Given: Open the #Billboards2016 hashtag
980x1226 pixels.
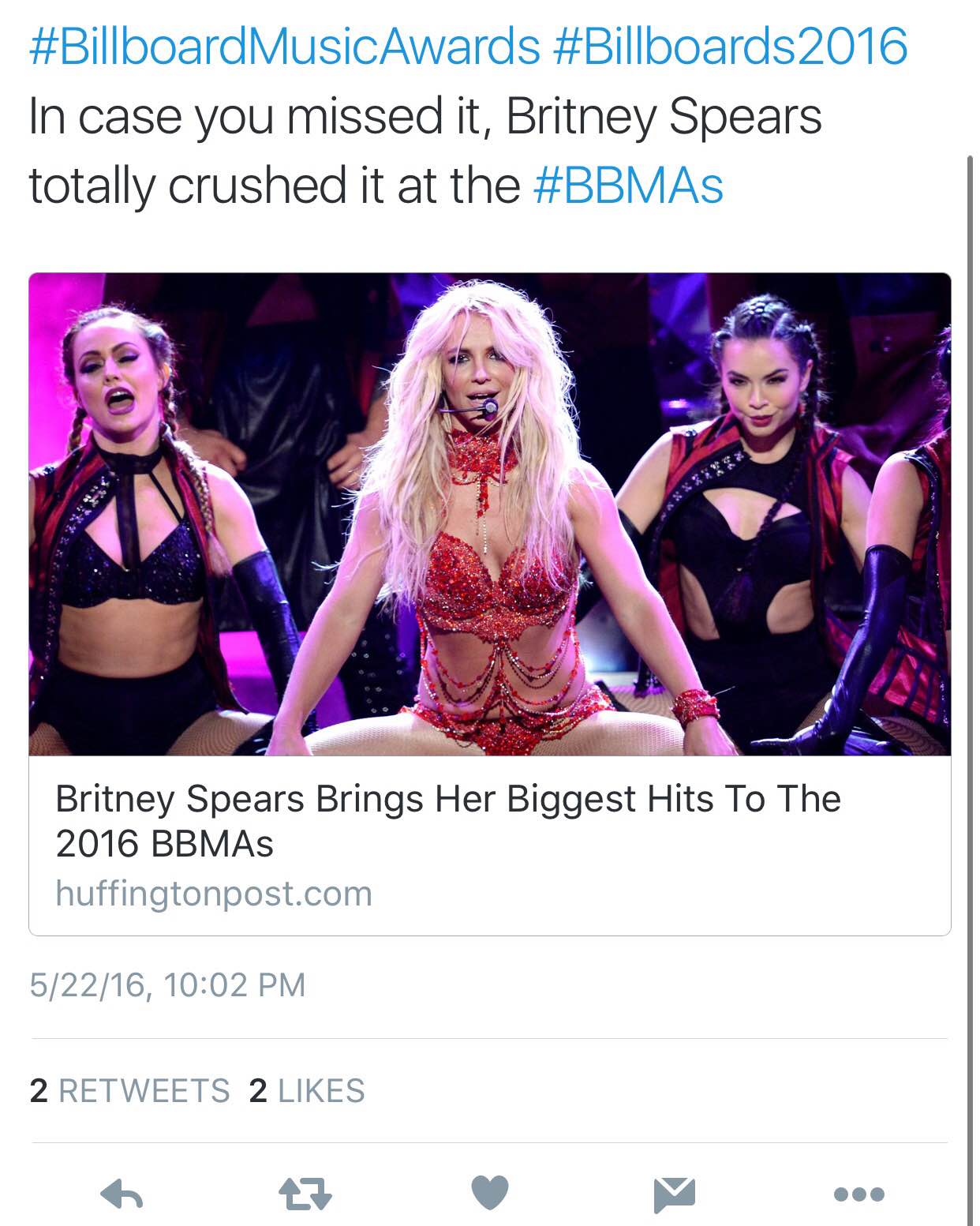Looking at the screenshot, I should click(731, 46).
